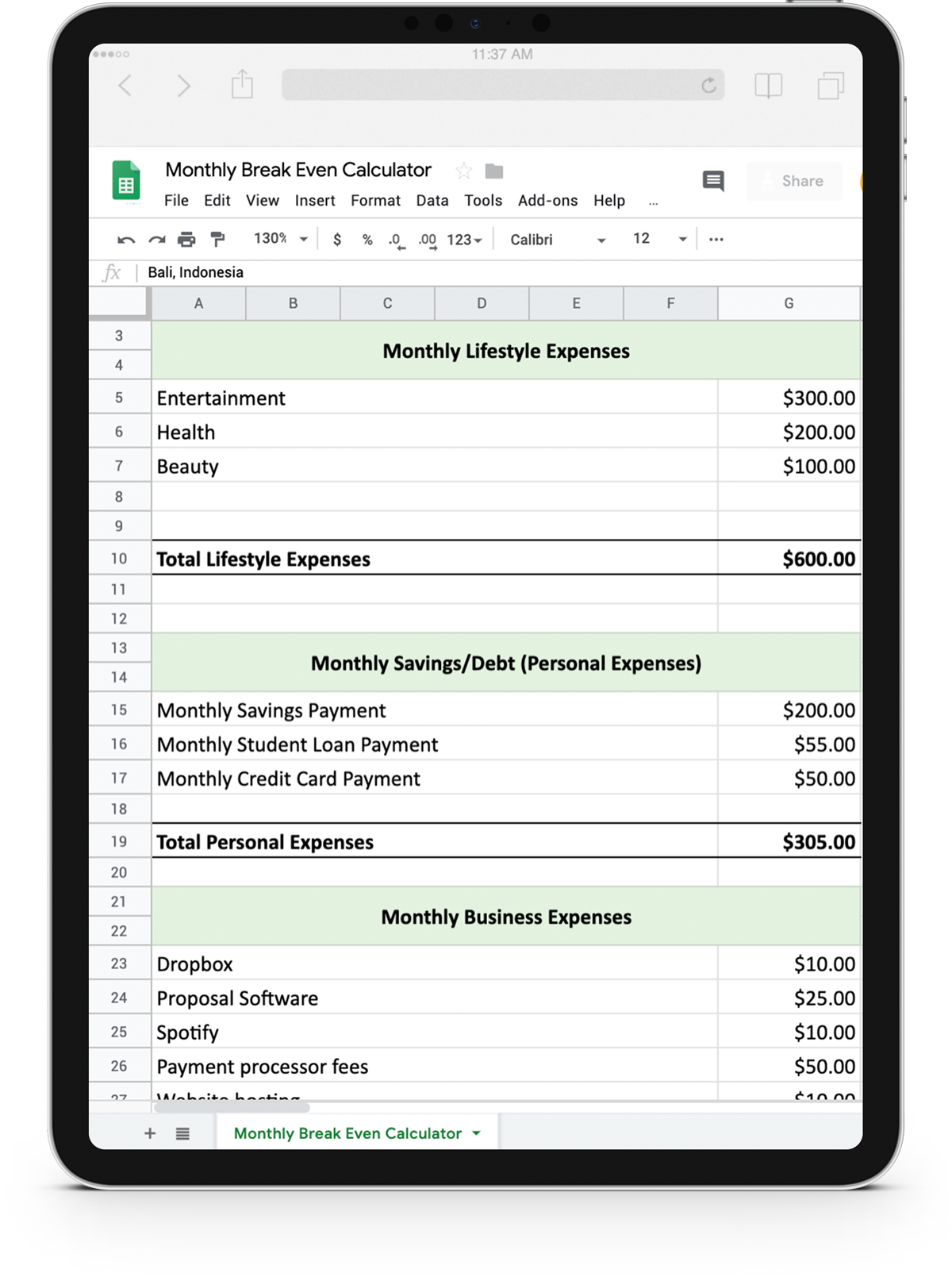Click the Google Sheets home logo
This screenshot has height=1277, width=952.
point(126,180)
